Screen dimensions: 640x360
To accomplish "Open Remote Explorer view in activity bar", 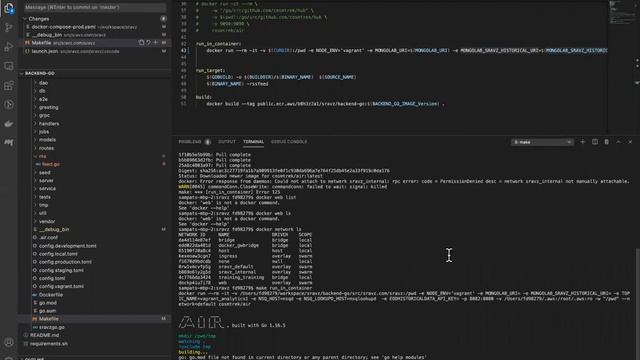I will click(9, 66).
